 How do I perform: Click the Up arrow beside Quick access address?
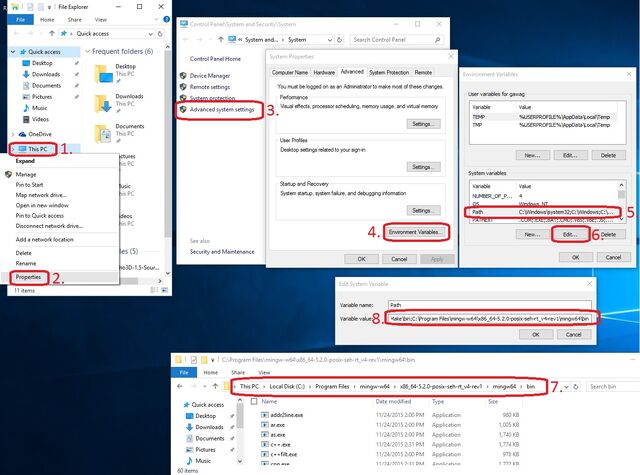[x=52, y=33]
